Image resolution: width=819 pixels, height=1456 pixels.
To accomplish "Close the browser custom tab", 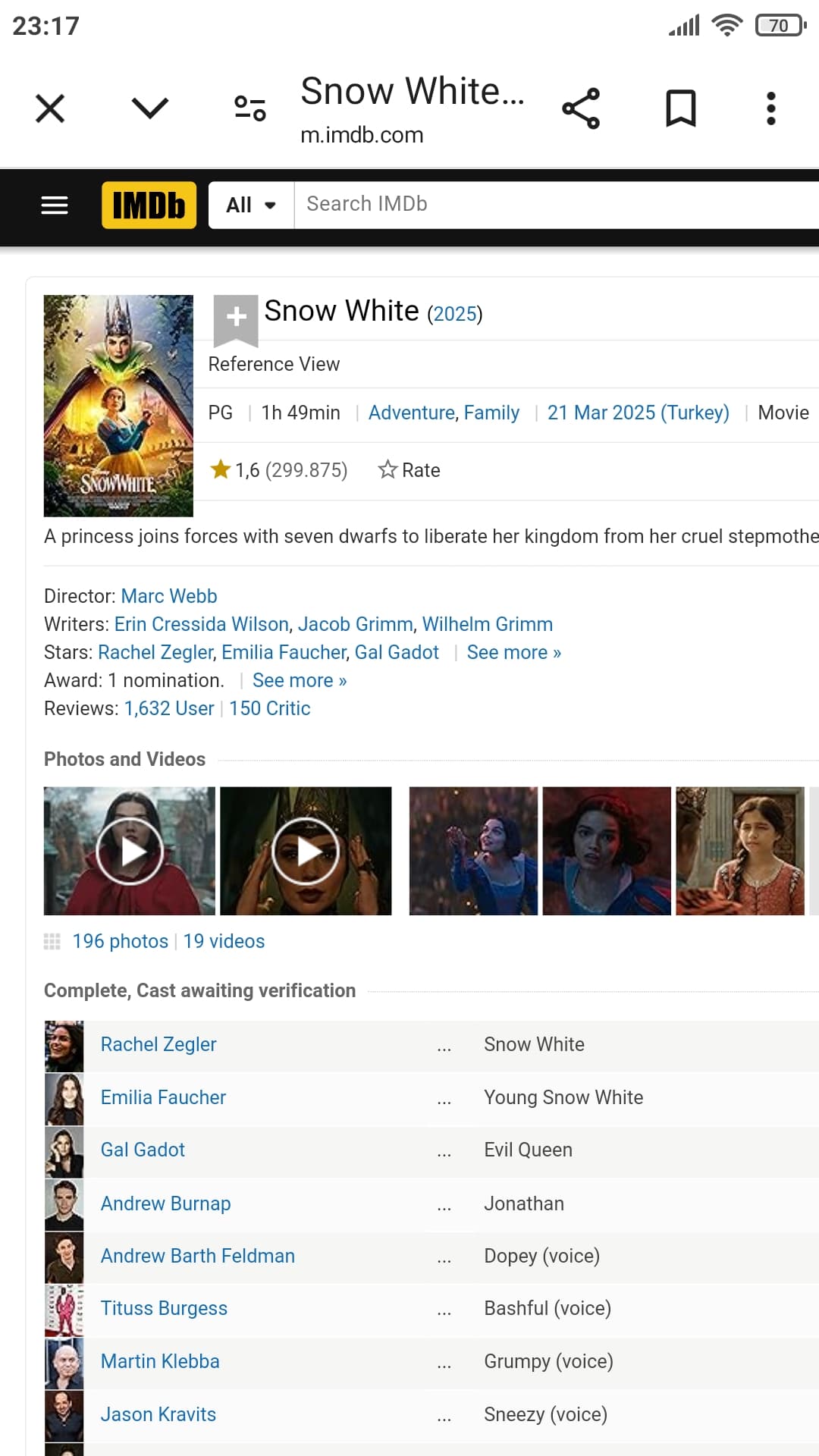I will click(50, 108).
